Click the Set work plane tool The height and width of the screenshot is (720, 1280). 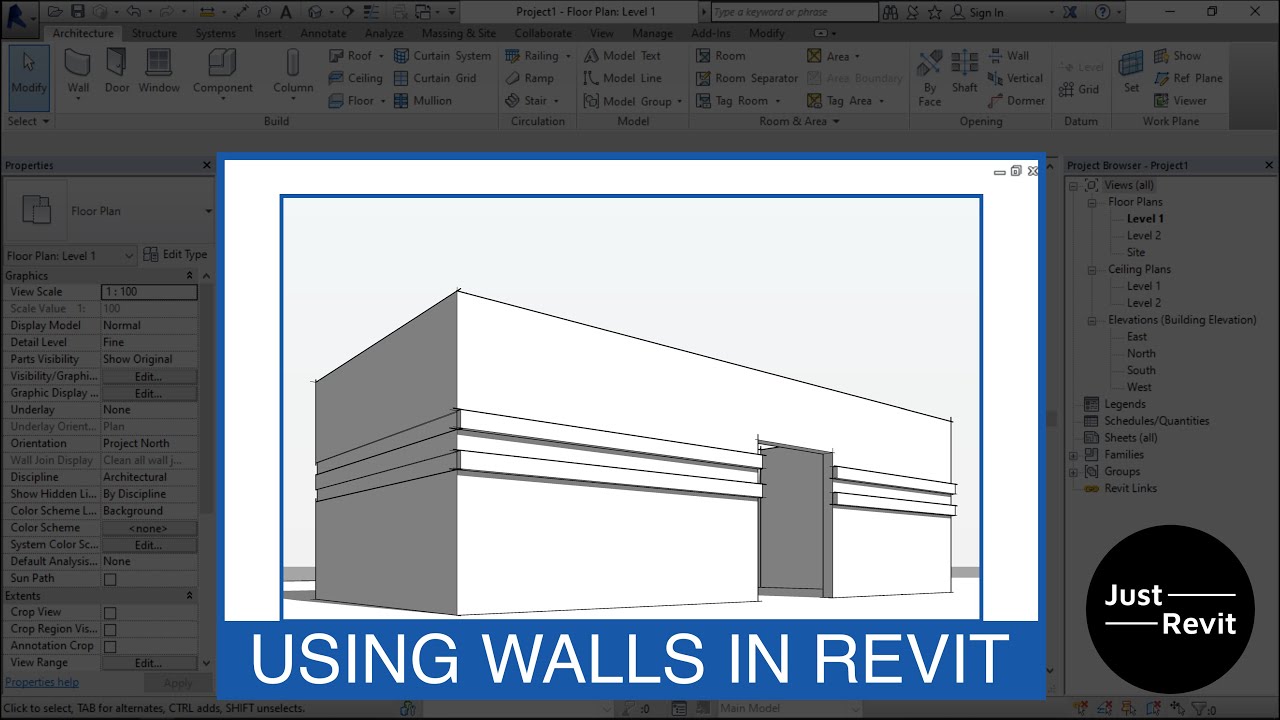point(1131,72)
